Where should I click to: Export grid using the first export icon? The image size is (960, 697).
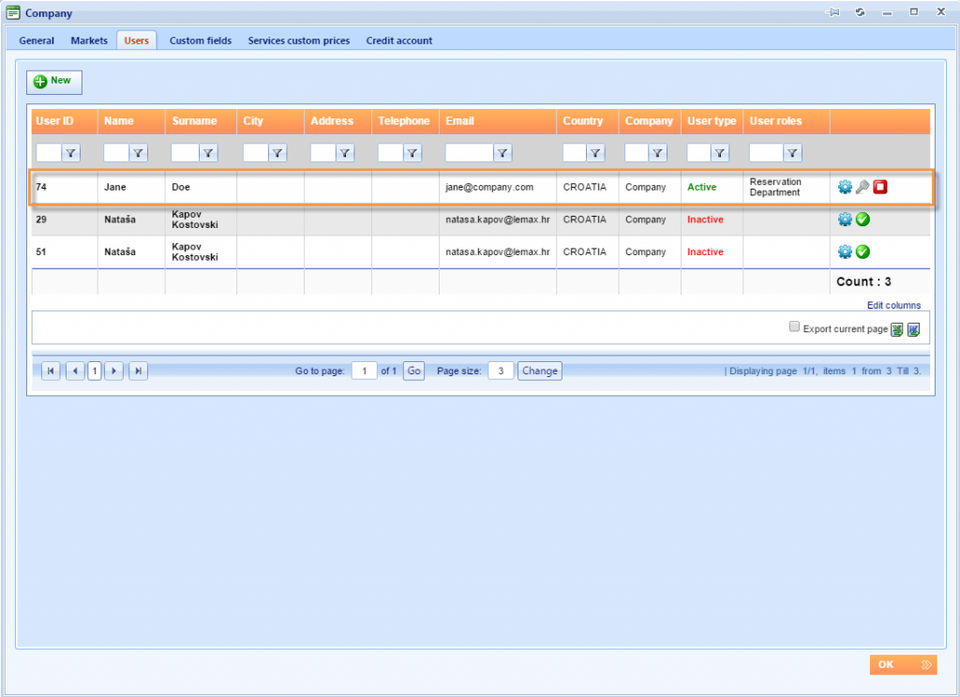897,330
